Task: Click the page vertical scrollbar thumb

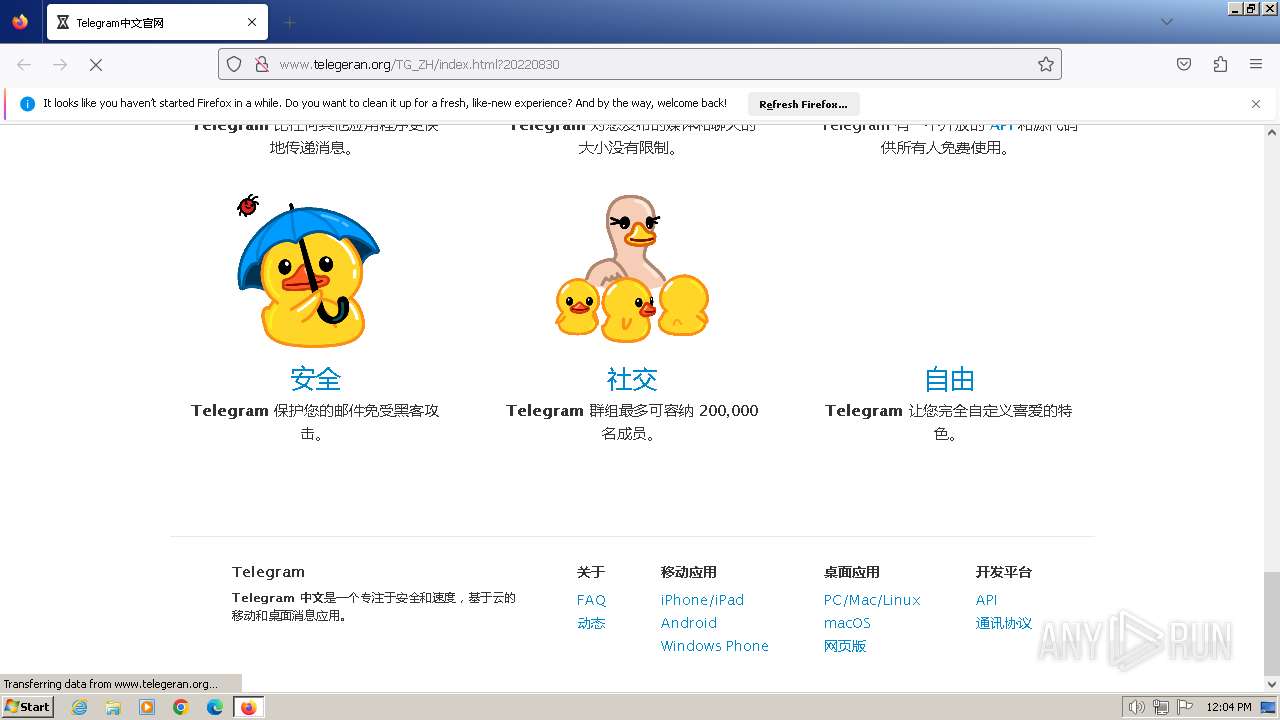Action: 1271,623
